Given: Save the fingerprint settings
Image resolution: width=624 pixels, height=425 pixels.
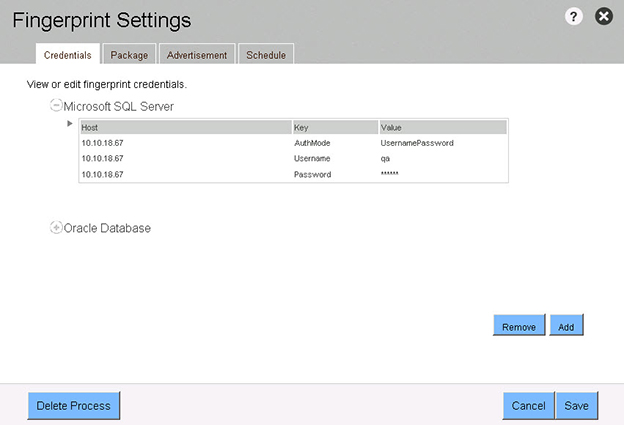Looking at the screenshot, I should (x=576, y=406).
